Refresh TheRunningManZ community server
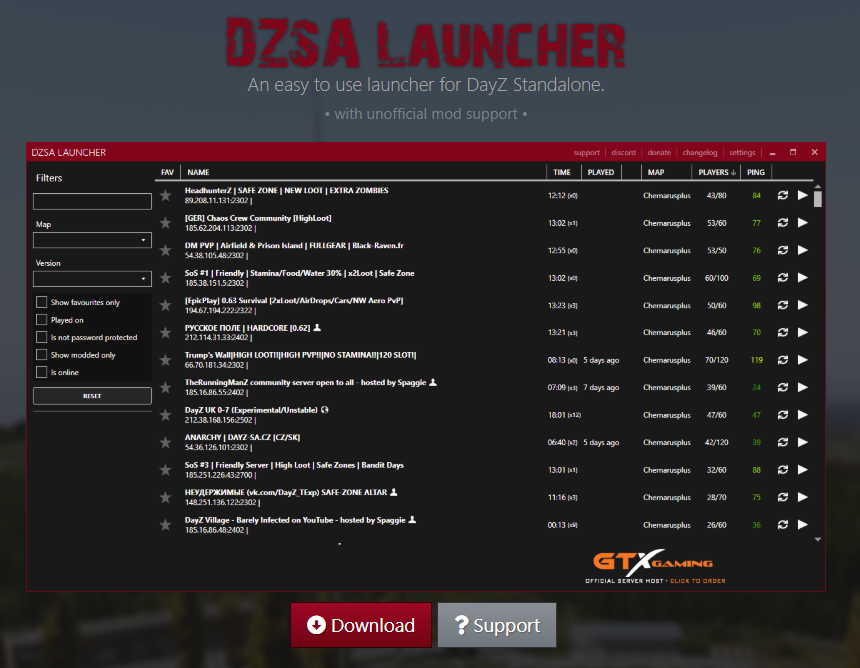Image resolution: width=860 pixels, height=668 pixels. (x=783, y=387)
